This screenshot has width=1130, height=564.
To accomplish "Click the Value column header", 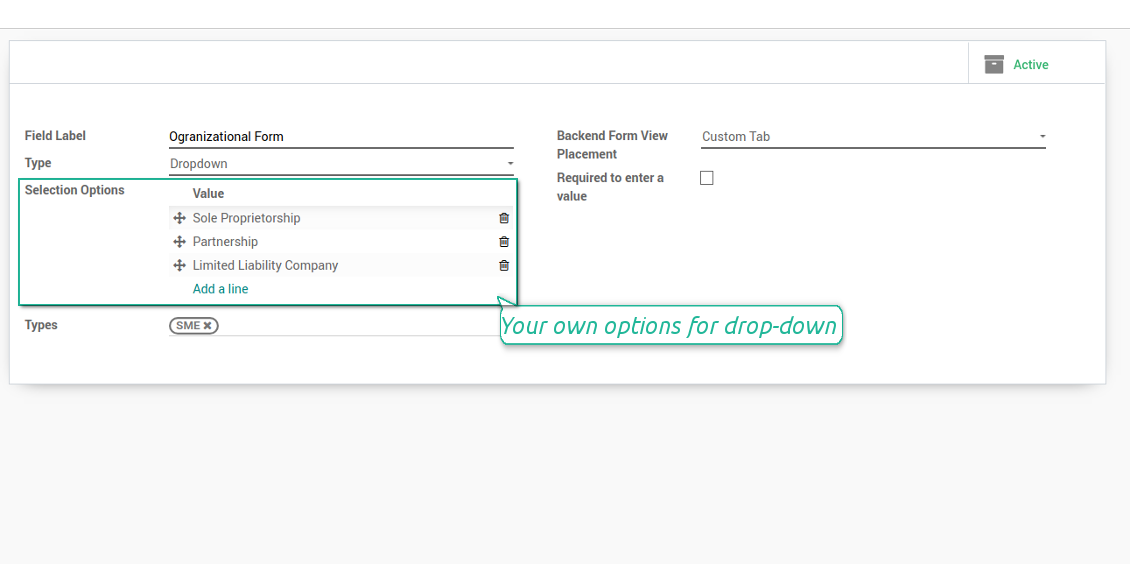I will coord(208,194).
